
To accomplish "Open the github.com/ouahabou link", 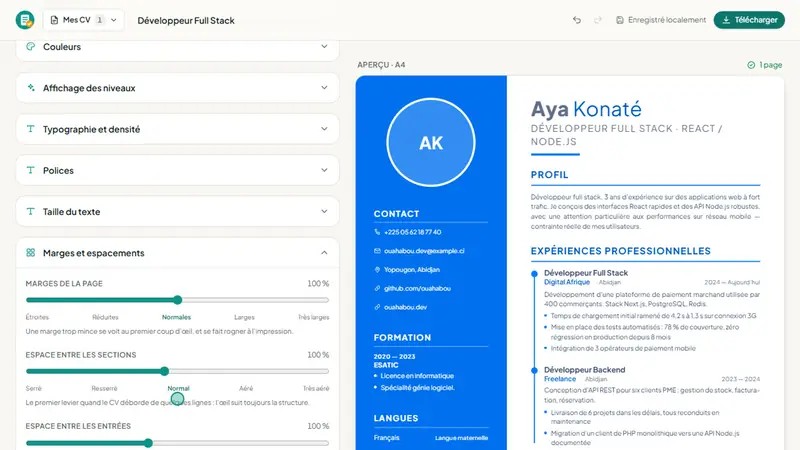I will click(x=417, y=289).
